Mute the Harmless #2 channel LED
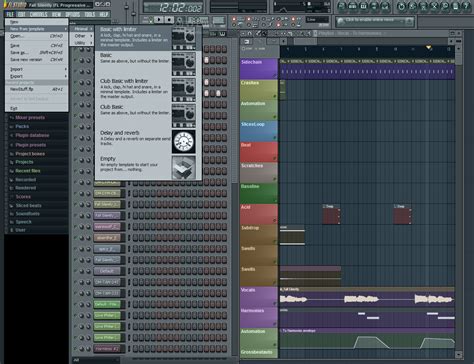The width and height of the screenshot is (474, 364). click(75, 349)
